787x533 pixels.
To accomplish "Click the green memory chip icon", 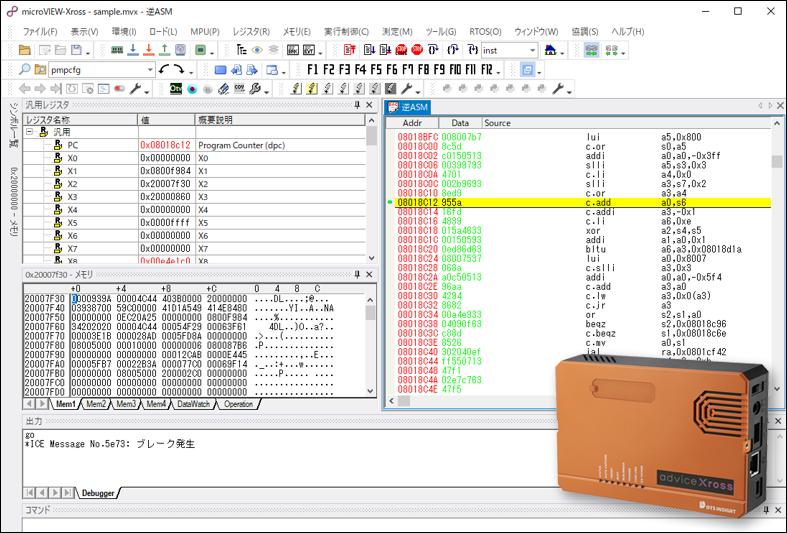I will coord(117,50).
